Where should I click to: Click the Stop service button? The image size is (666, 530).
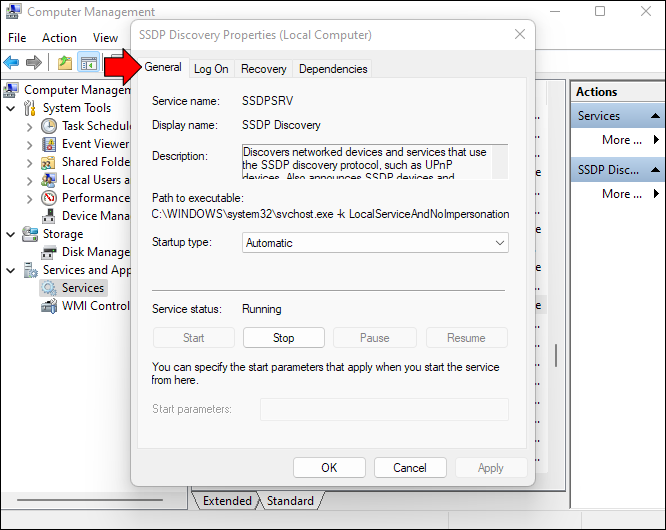click(284, 338)
